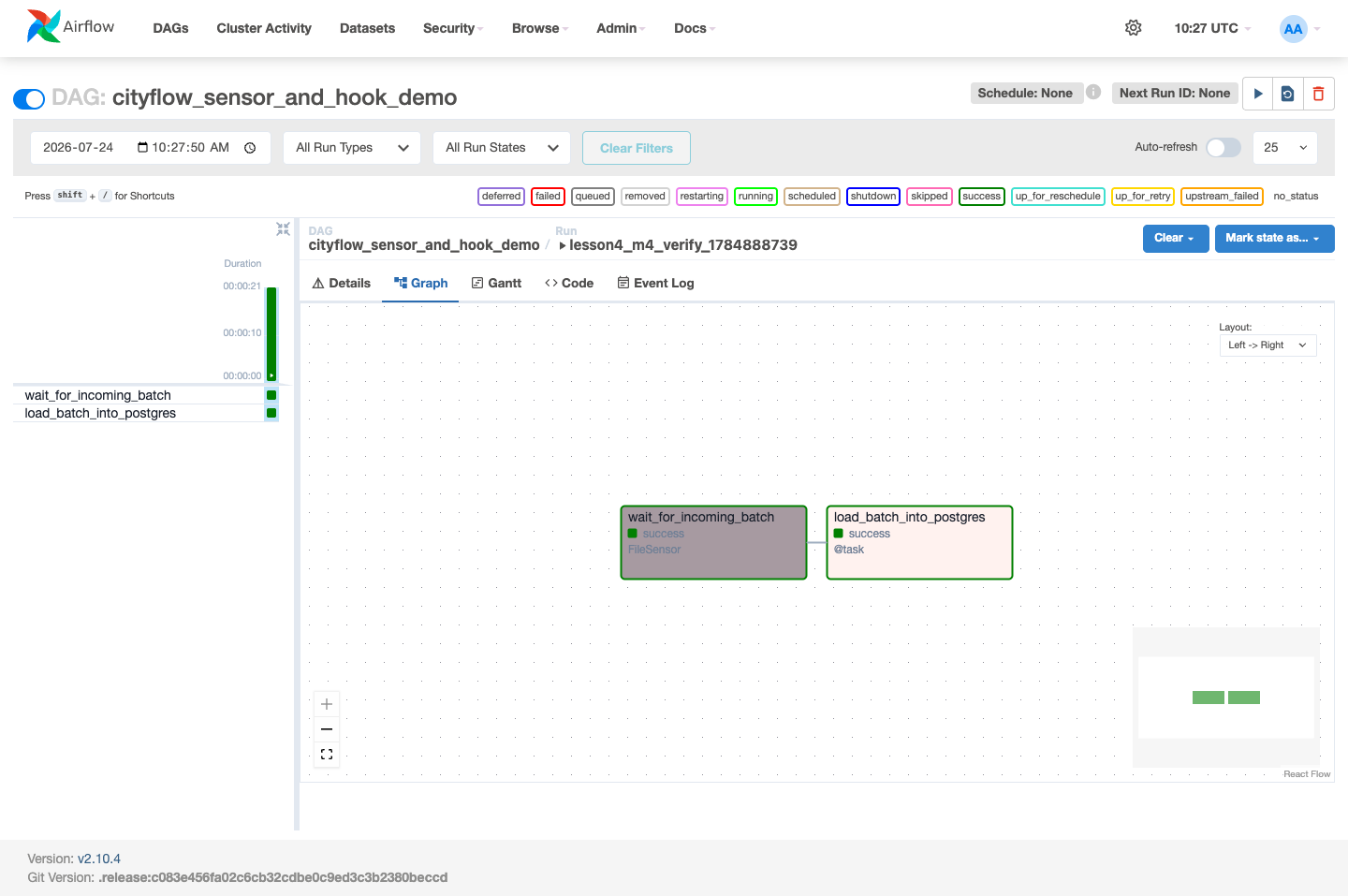Trigger the DAG with play button
Screen dimensions: 1348x896
pyautogui.click(x=1258, y=94)
